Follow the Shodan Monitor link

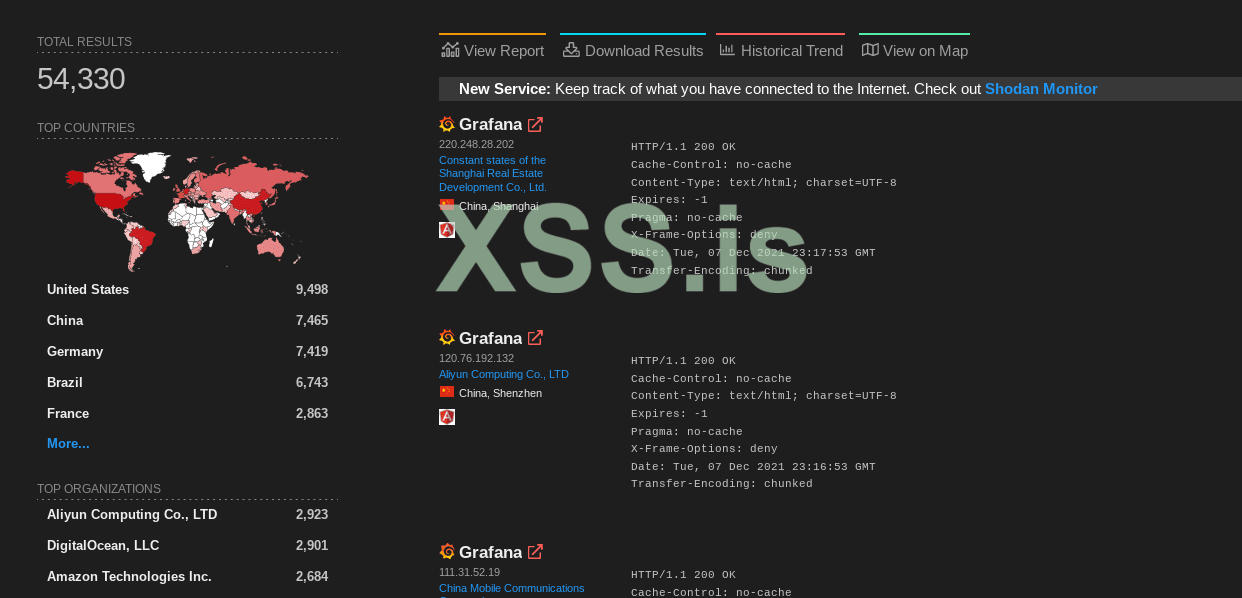point(1041,89)
